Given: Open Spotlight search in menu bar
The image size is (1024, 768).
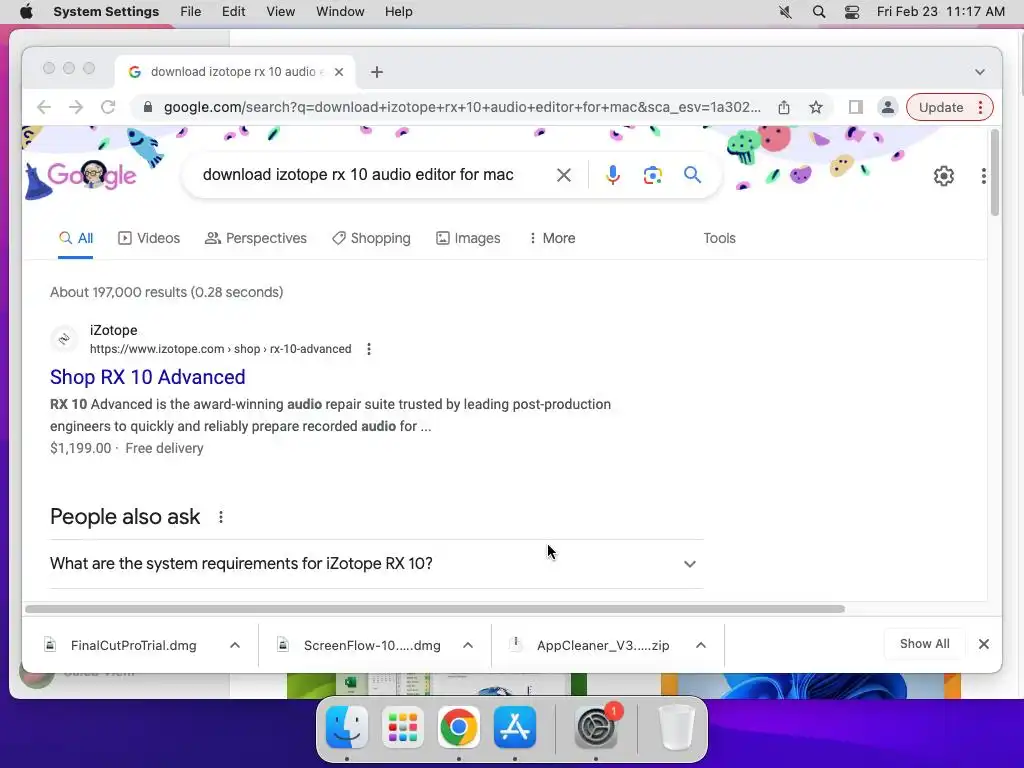Looking at the screenshot, I should coord(818,12).
